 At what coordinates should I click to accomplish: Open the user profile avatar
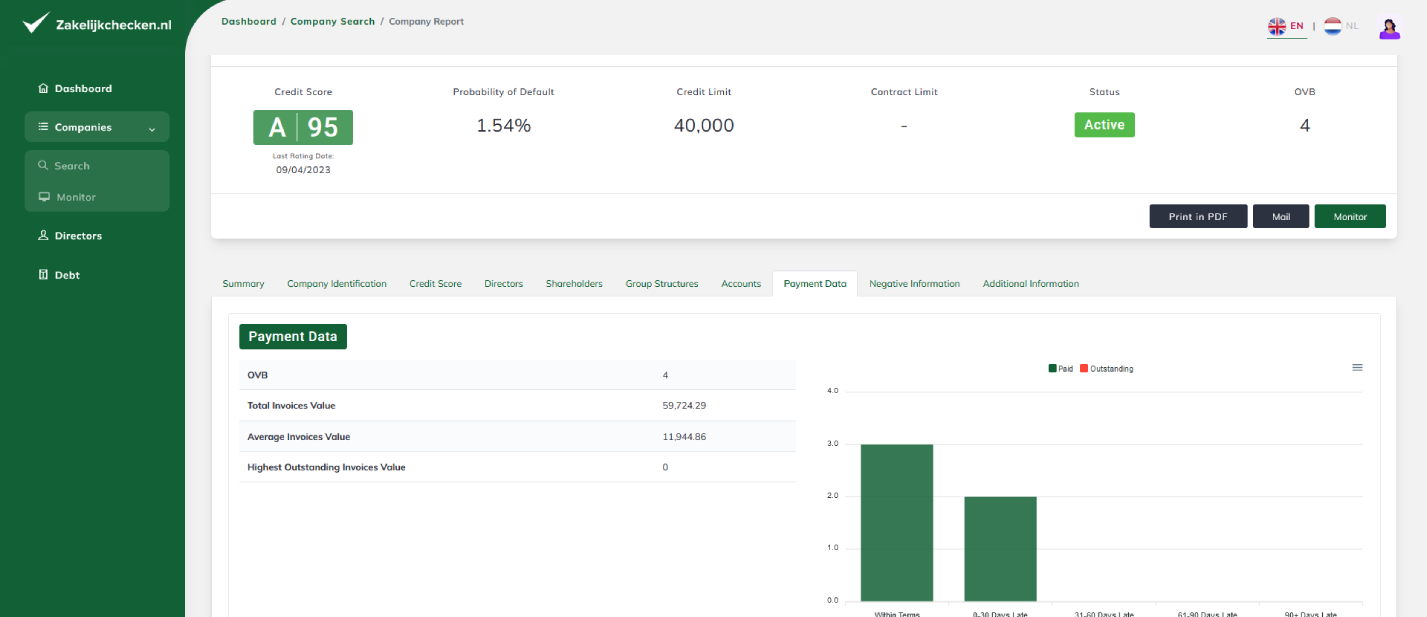click(x=1389, y=28)
